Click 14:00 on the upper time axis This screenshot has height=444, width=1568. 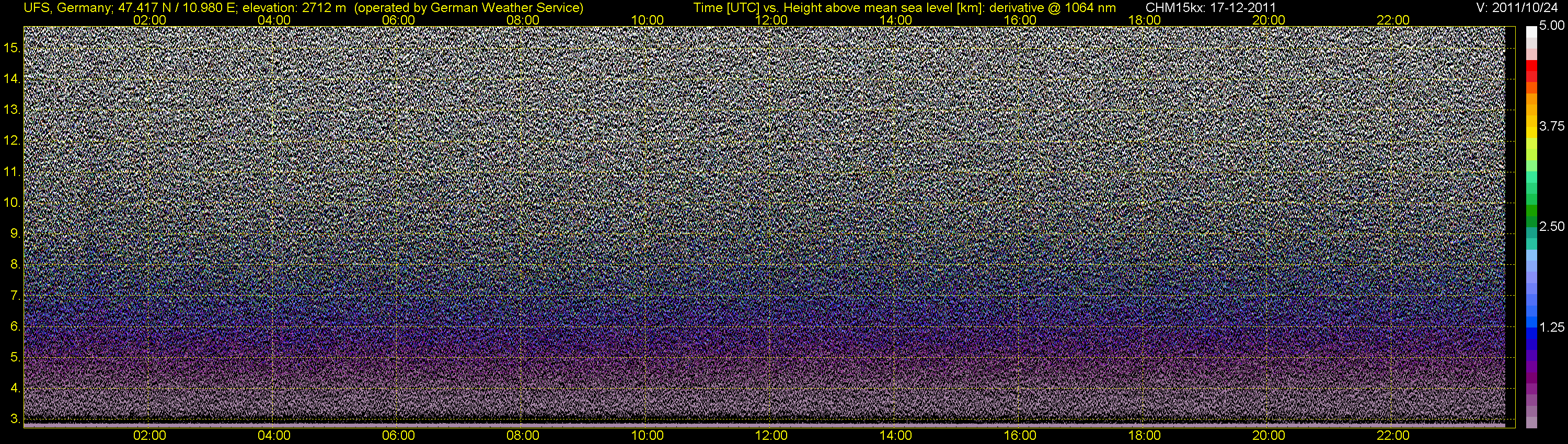point(896,20)
